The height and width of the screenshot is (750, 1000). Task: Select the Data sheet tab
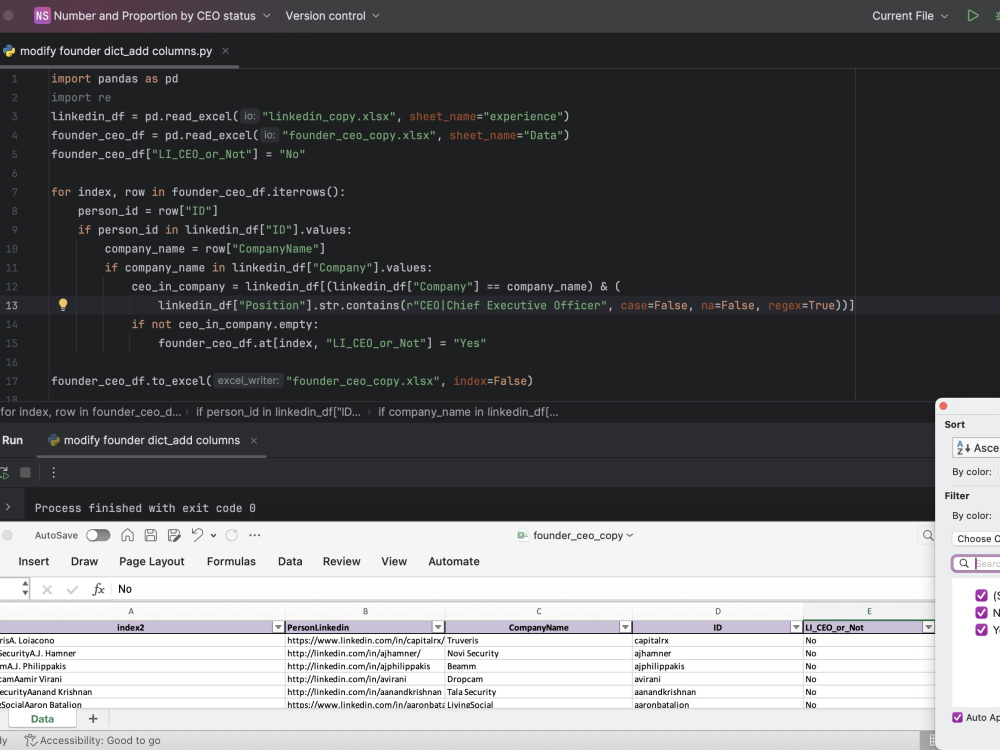(42, 718)
